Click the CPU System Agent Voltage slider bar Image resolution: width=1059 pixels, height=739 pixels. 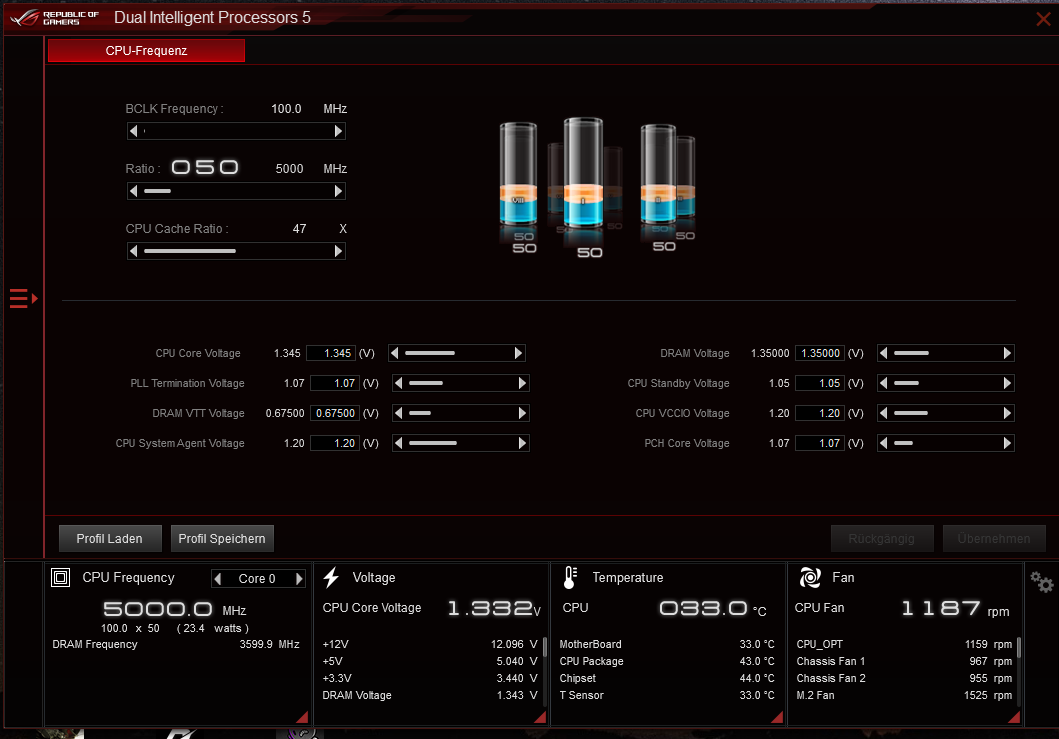[x=461, y=443]
